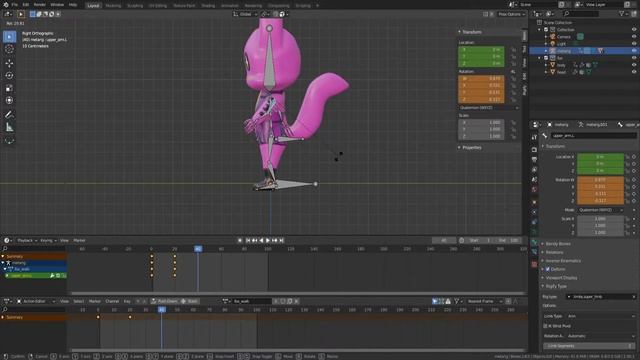Switch to the Sculpting workspace tab
The height and width of the screenshot is (360, 640).
[x=135, y=6]
